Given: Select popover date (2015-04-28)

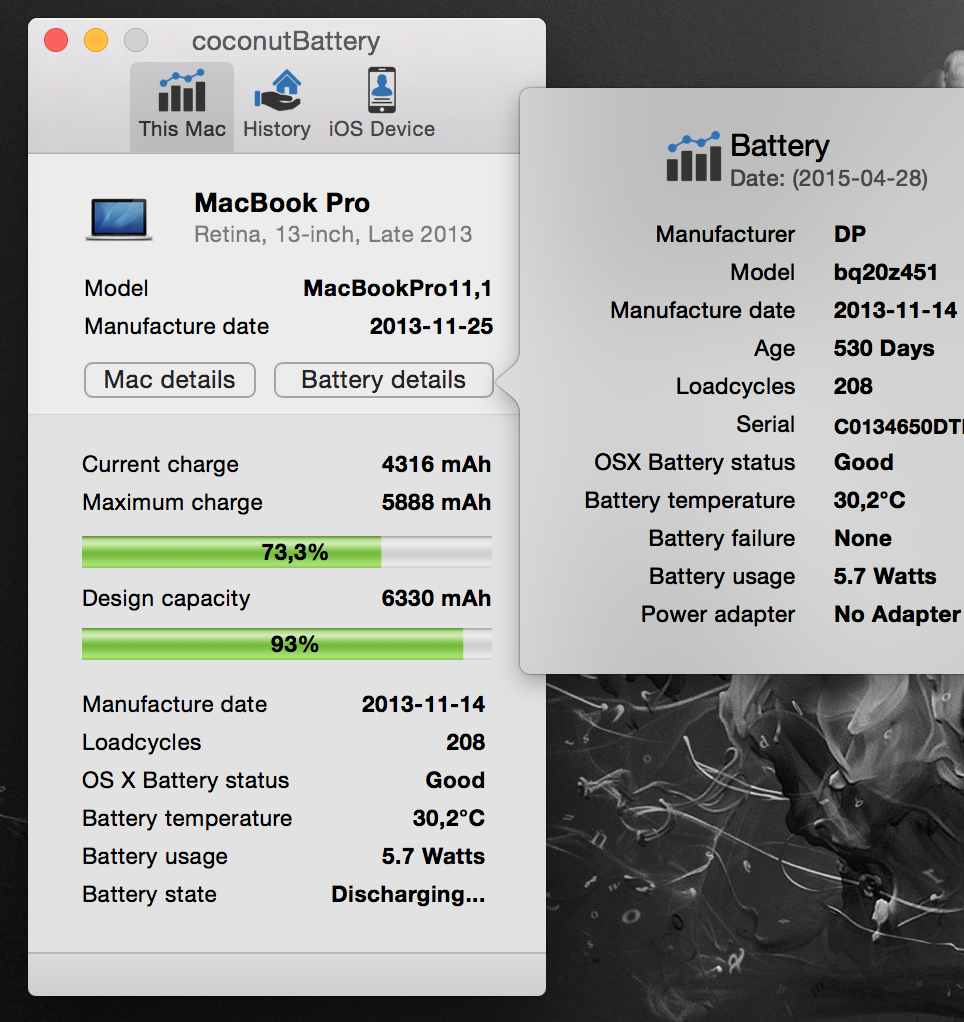Looking at the screenshot, I should pos(829,178).
